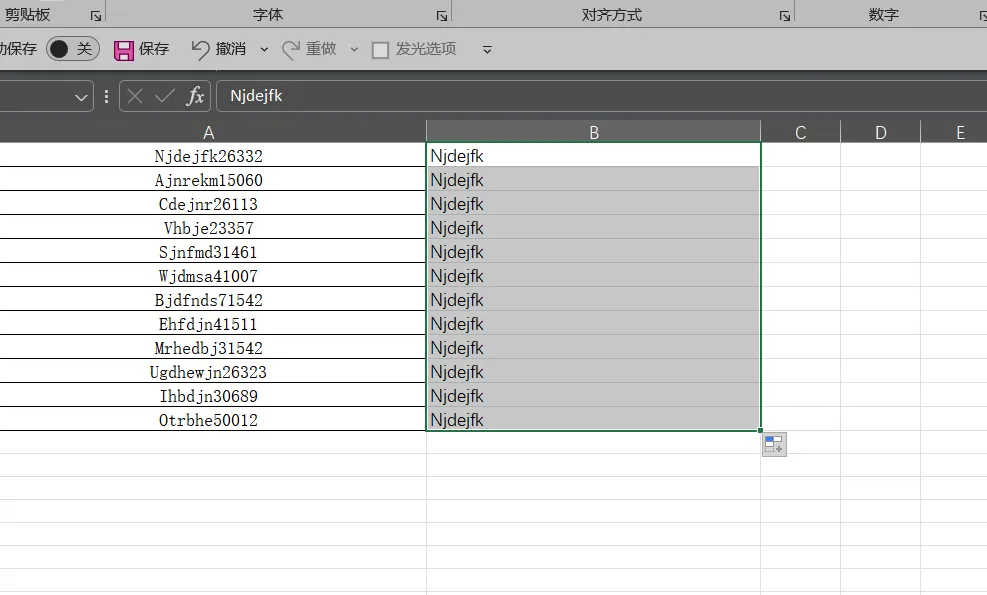
Task: Select column B header
Action: [x=594, y=132]
